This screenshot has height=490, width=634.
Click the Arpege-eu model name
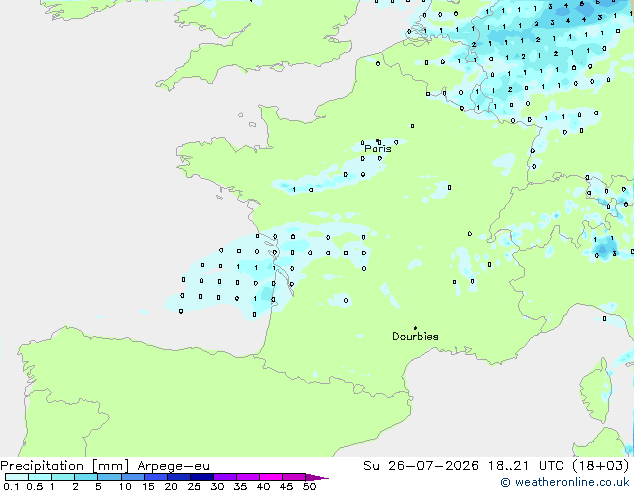[173, 466]
